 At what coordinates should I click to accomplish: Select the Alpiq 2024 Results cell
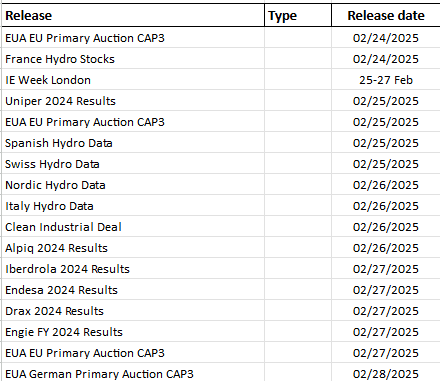133,248
